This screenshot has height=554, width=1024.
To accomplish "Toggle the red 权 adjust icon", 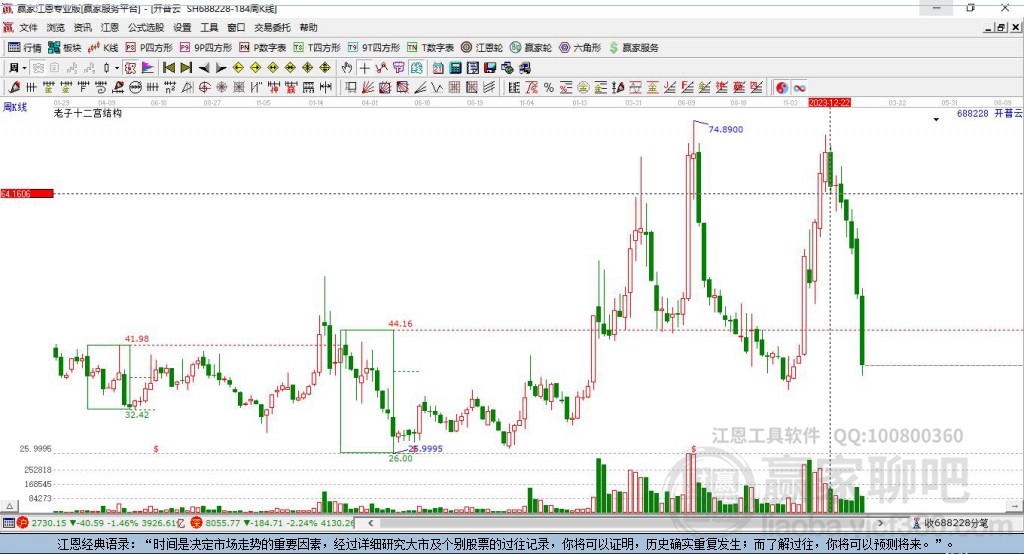I will pyautogui.click(x=131, y=68).
